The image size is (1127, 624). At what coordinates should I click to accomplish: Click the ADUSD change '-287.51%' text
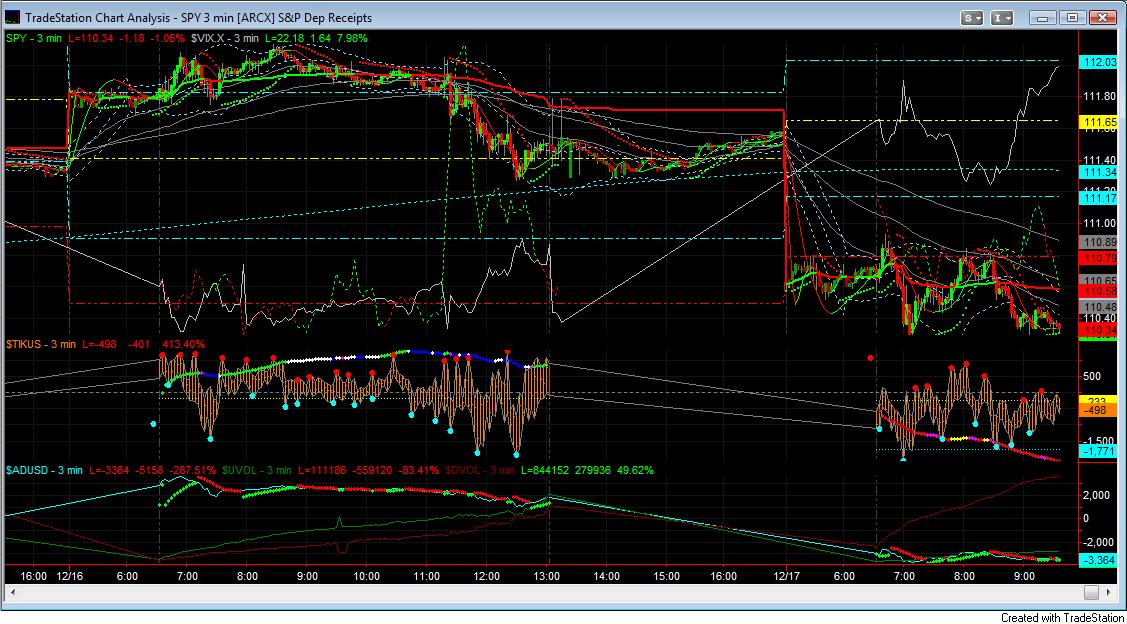point(193,470)
